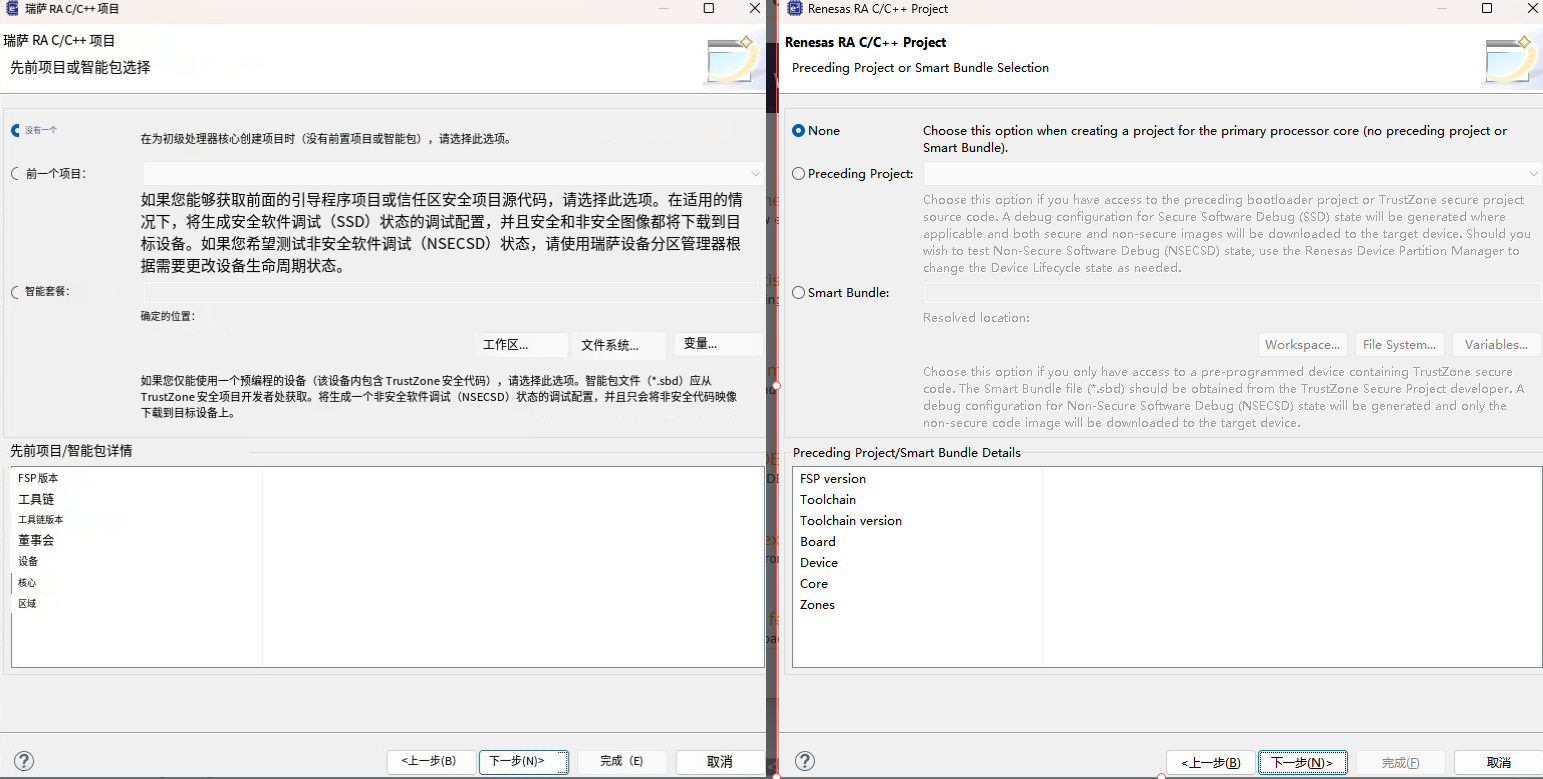Select the Smart Bundle radio option
Viewport: 1543px width, 779px height.
point(798,293)
